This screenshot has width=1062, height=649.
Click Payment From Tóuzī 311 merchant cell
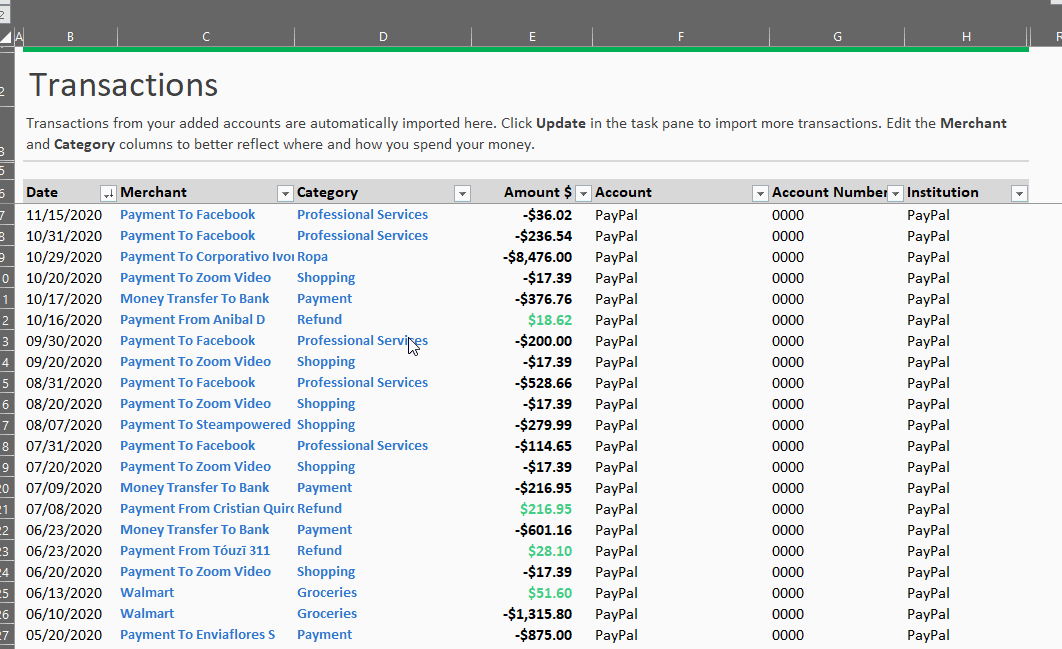coord(195,551)
